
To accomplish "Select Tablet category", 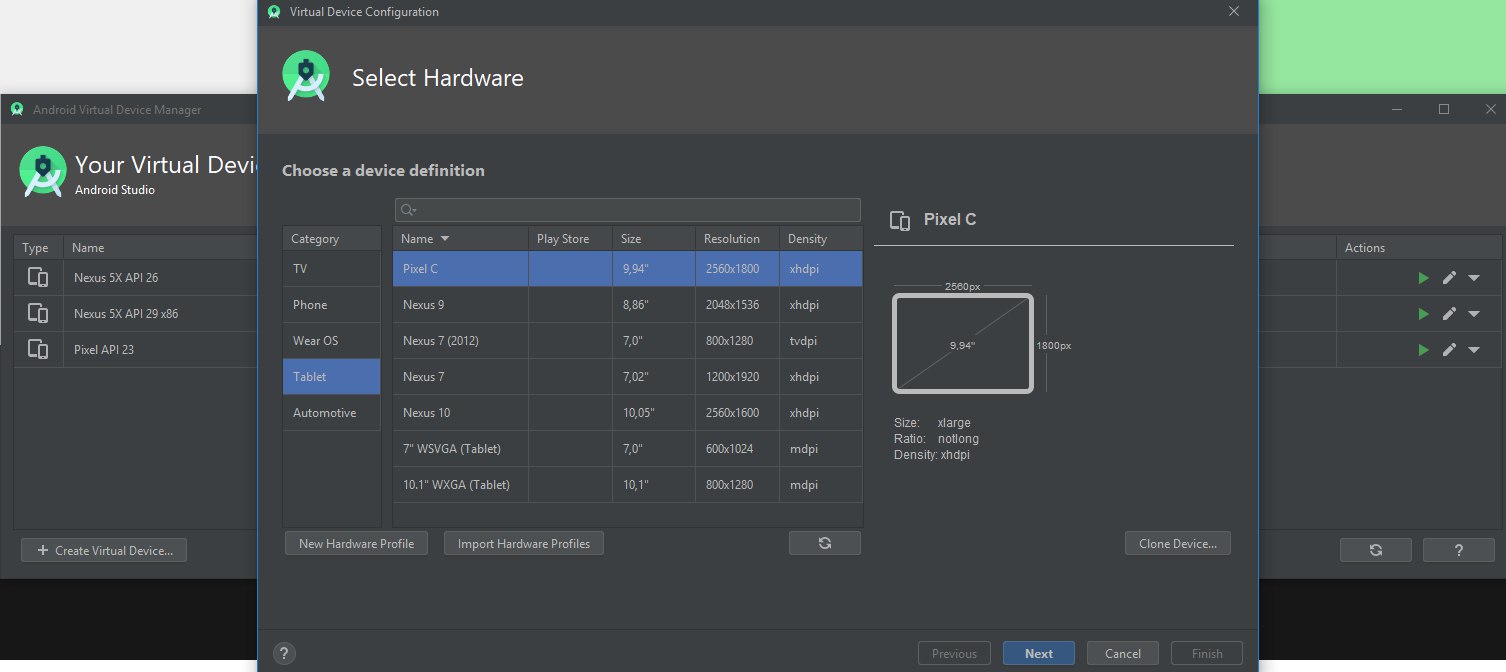I will coord(332,377).
